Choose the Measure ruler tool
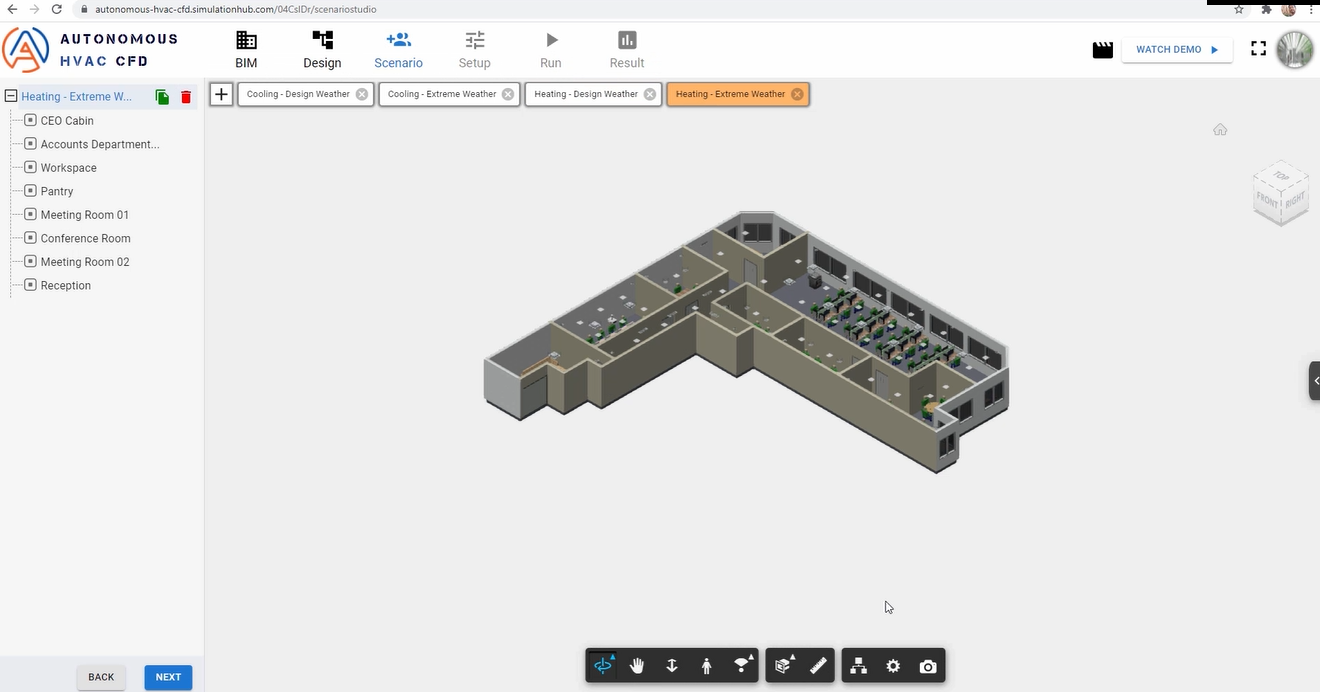The height and width of the screenshot is (692, 1320). click(818, 666)
